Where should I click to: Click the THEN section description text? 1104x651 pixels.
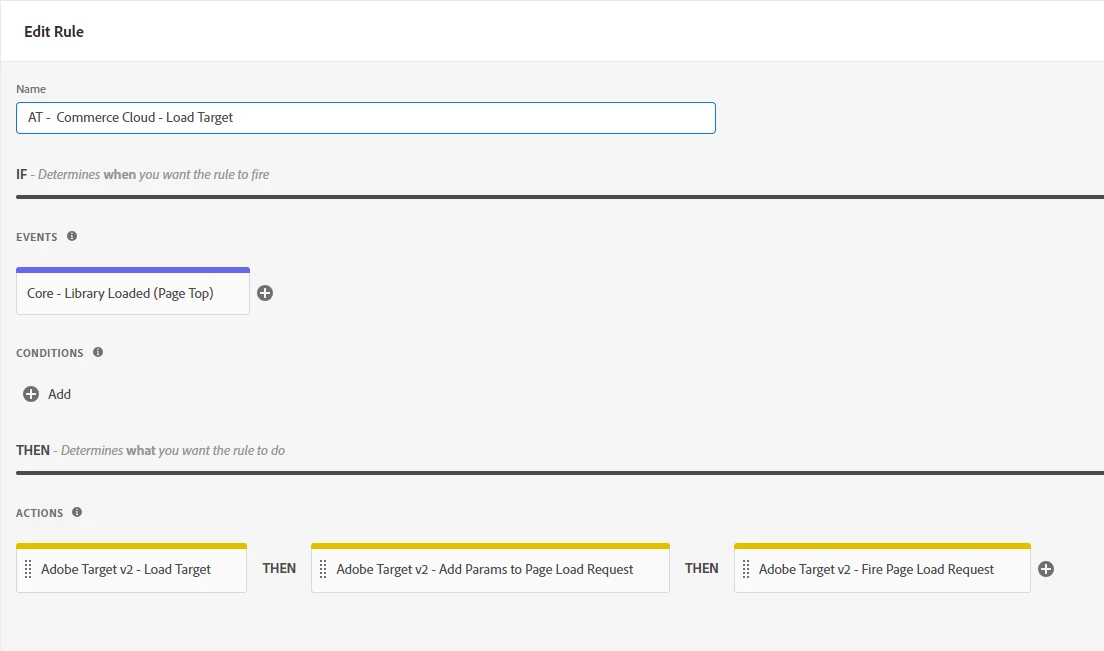point(173,450)
